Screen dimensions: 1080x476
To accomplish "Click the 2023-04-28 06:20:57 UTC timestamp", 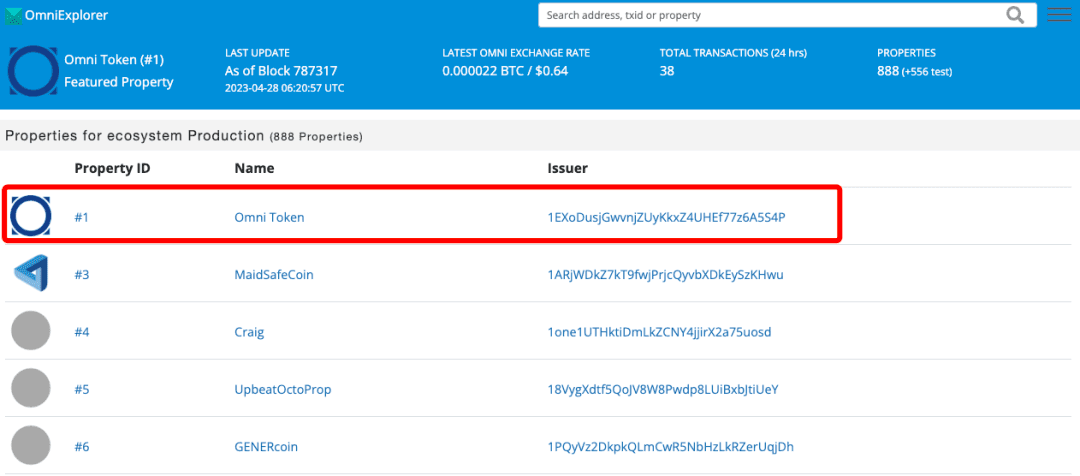I will 284,88.
